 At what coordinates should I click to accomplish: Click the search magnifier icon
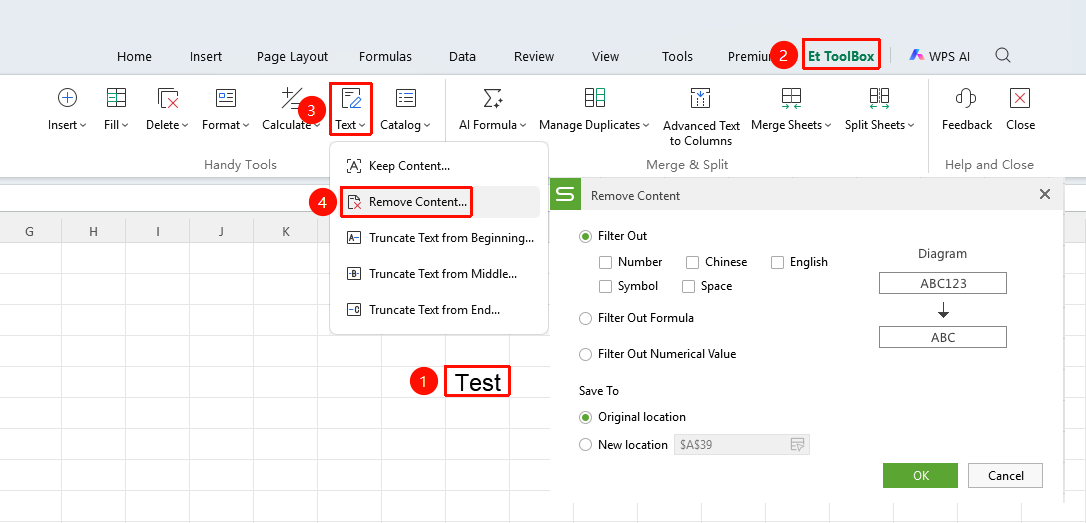tap(1002, 55)
